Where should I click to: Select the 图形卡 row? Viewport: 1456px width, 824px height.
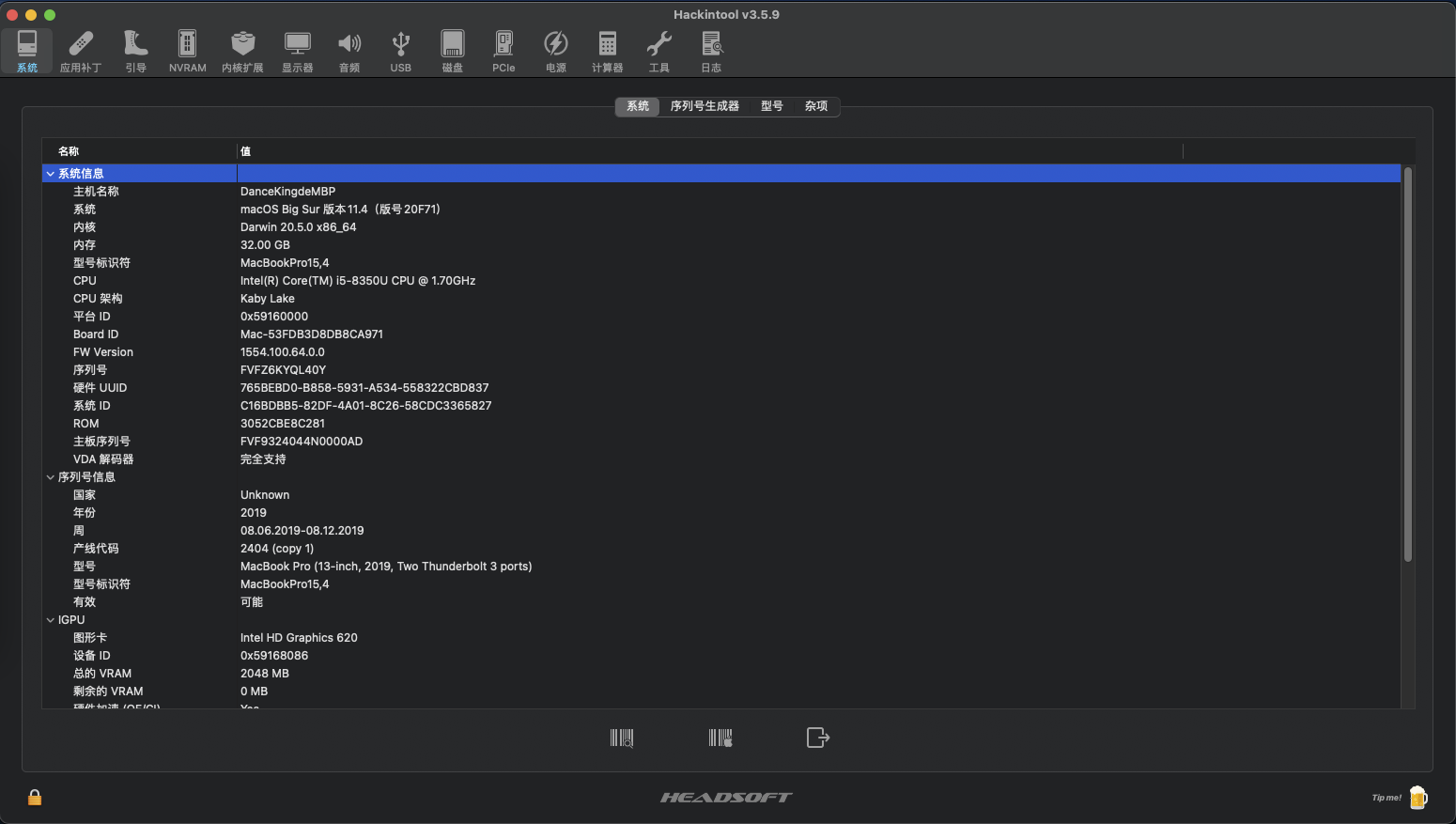[x=721, y=638]
